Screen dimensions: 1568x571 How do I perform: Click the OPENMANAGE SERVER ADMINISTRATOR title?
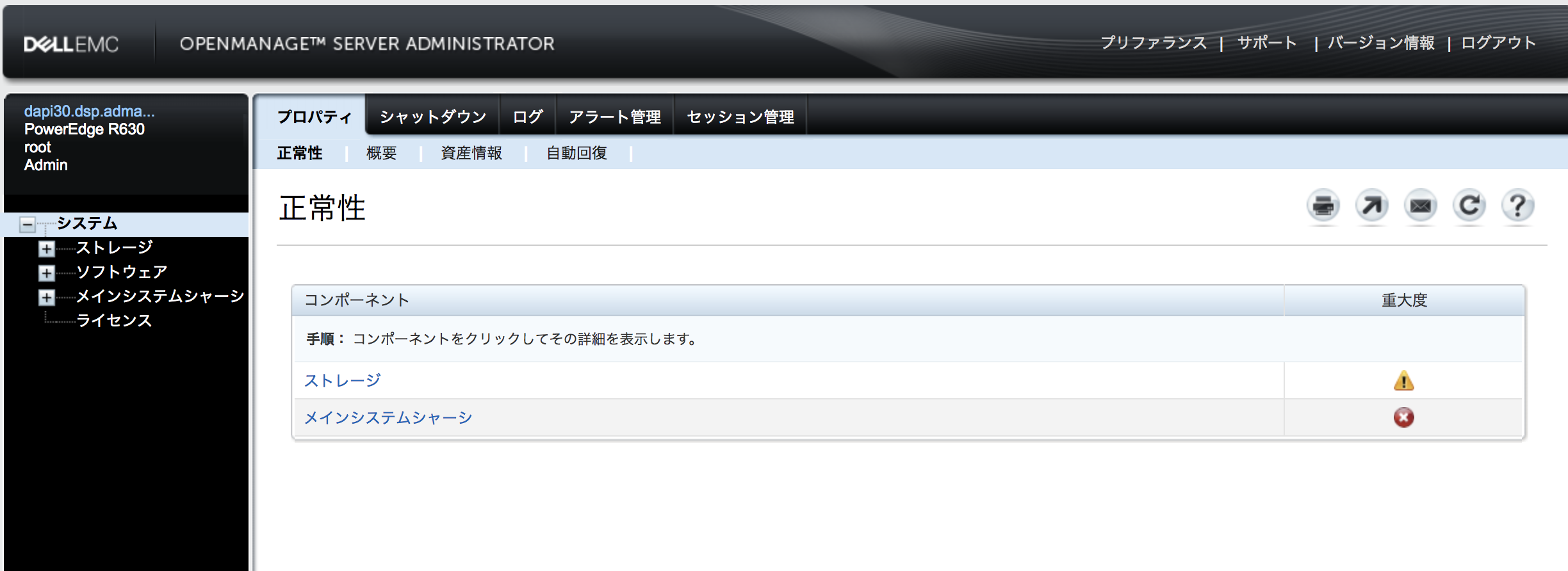[x=367, y=44]
